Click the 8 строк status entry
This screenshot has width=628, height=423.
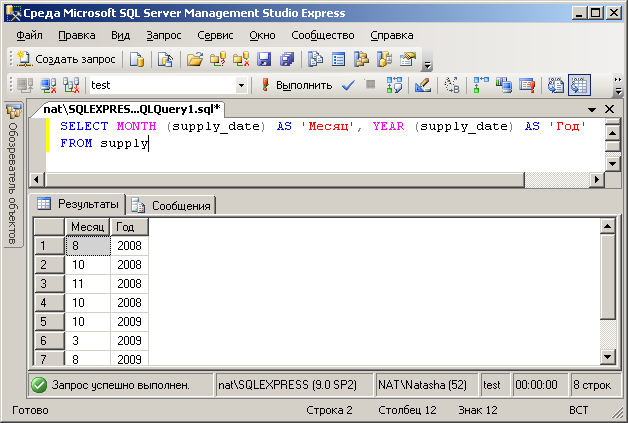[x=595, y=385]
